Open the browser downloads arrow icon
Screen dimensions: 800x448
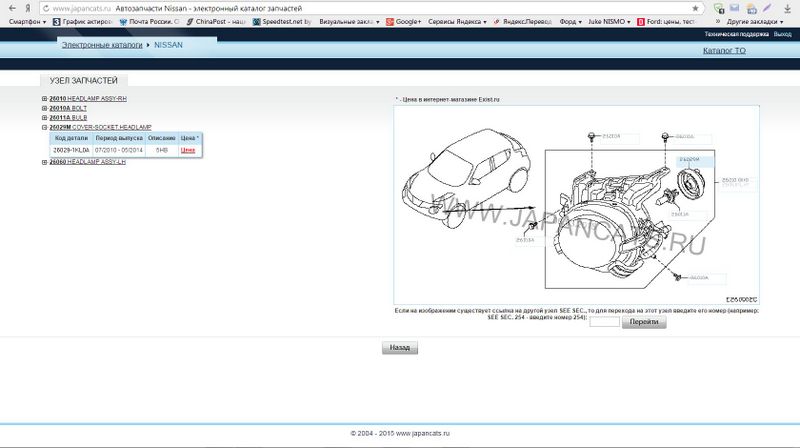point(787,8)
